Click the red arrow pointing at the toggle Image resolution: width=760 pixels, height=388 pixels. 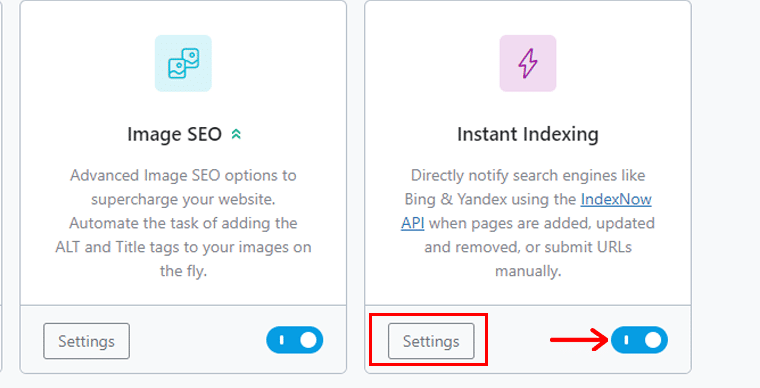tap(579, 340)
